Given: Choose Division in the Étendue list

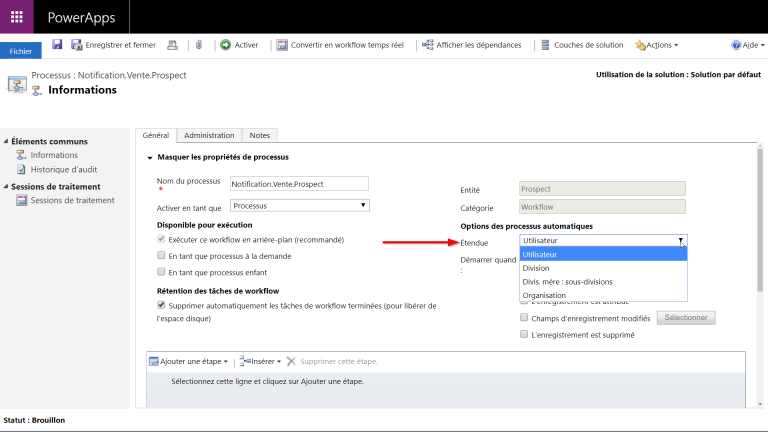Looking at the screenshot, I should (x=603, y=268).
